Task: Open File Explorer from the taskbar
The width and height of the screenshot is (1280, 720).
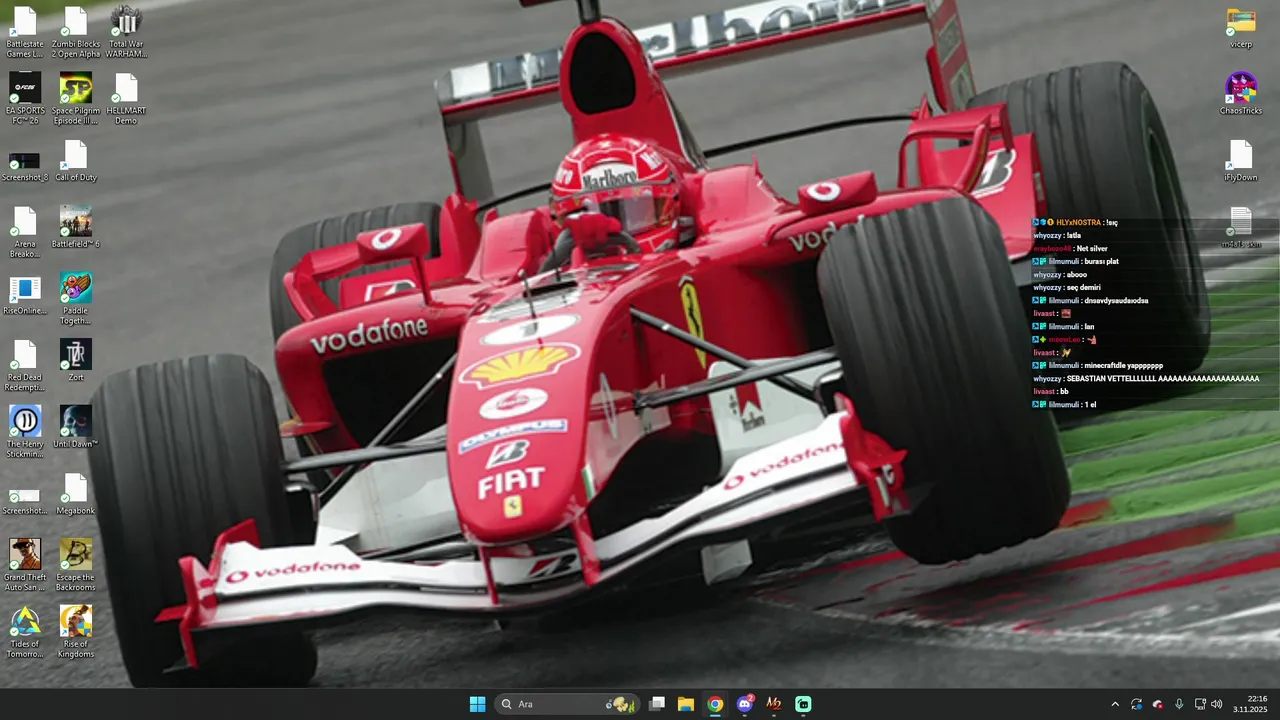Action: click(686, 704)
